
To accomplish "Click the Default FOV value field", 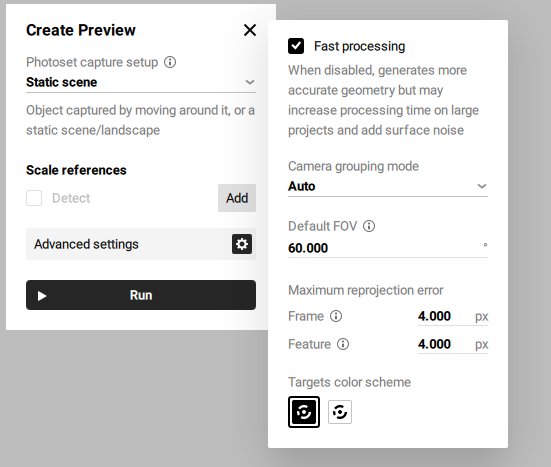I will pos(388,248).
